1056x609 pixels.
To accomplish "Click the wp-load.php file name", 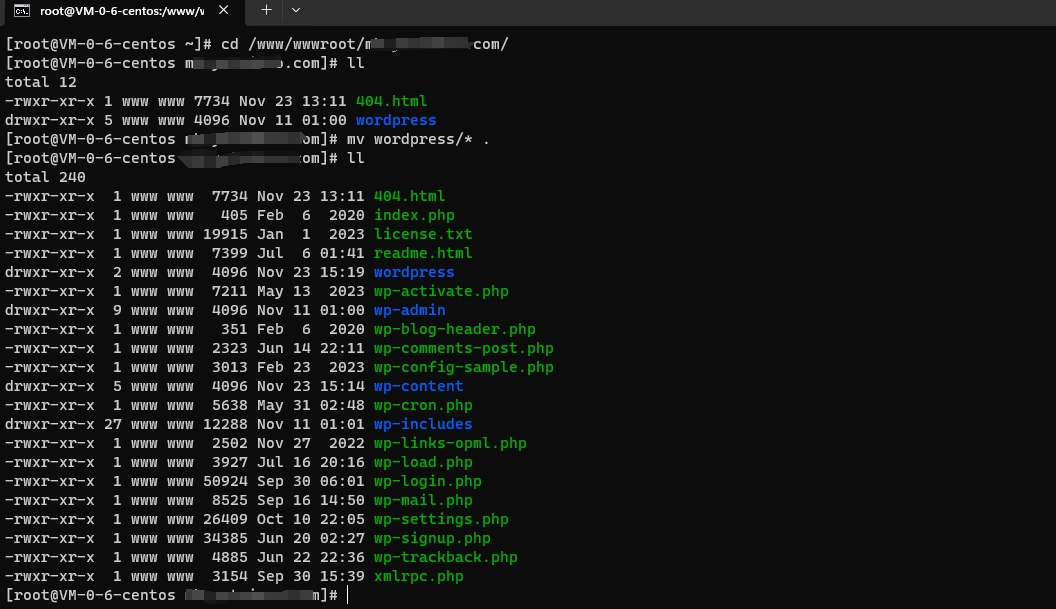I will [x=423, y=463].
